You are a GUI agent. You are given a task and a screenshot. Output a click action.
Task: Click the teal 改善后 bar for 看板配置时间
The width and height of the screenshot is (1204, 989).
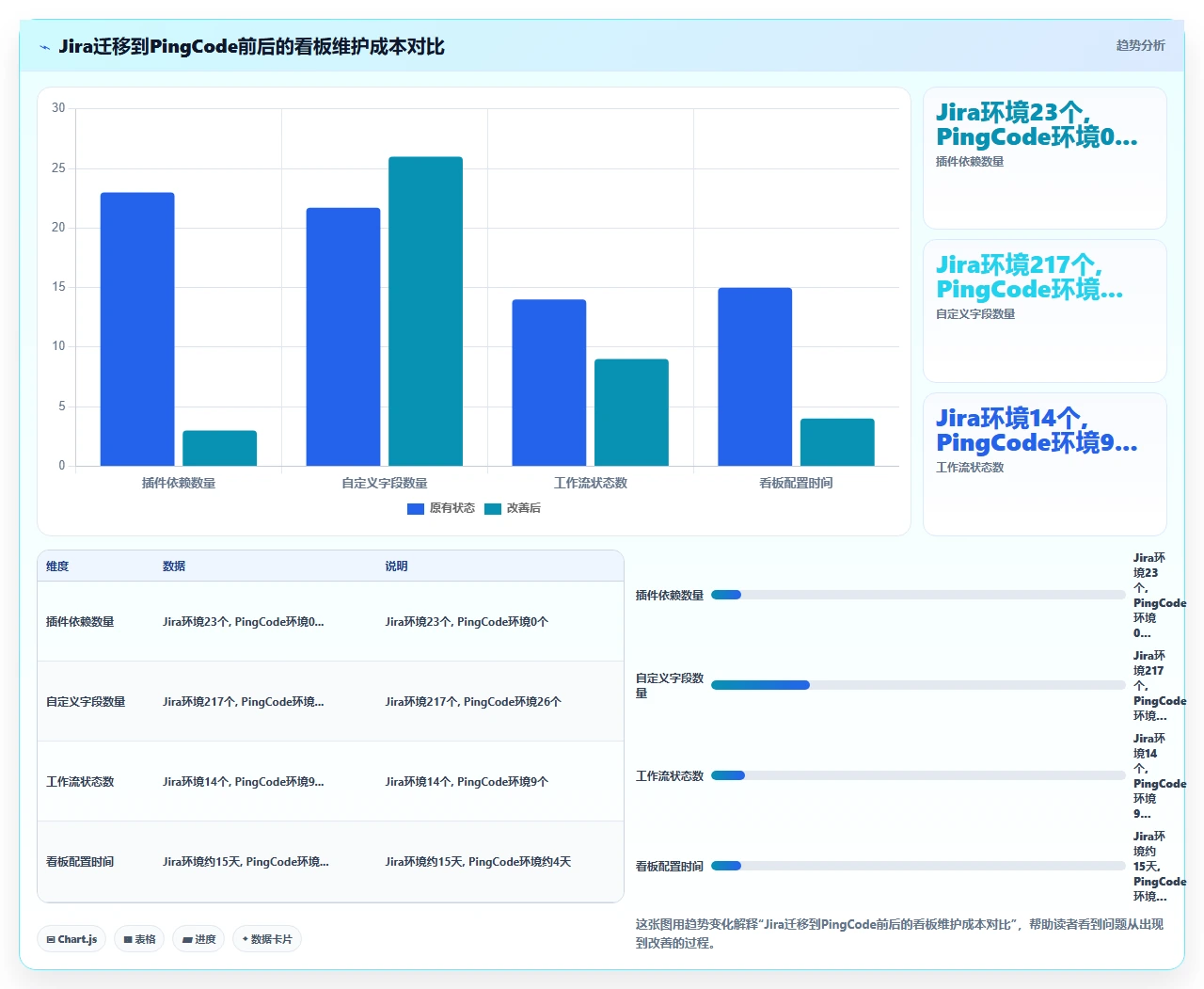click(837, 442)
